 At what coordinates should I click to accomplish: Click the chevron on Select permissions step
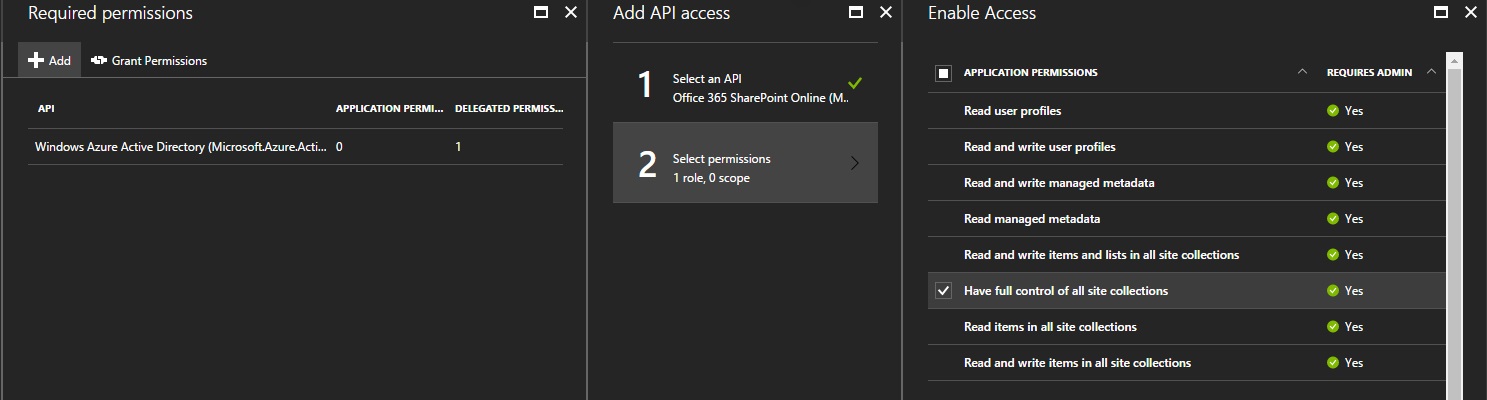[x=854, y=163]
